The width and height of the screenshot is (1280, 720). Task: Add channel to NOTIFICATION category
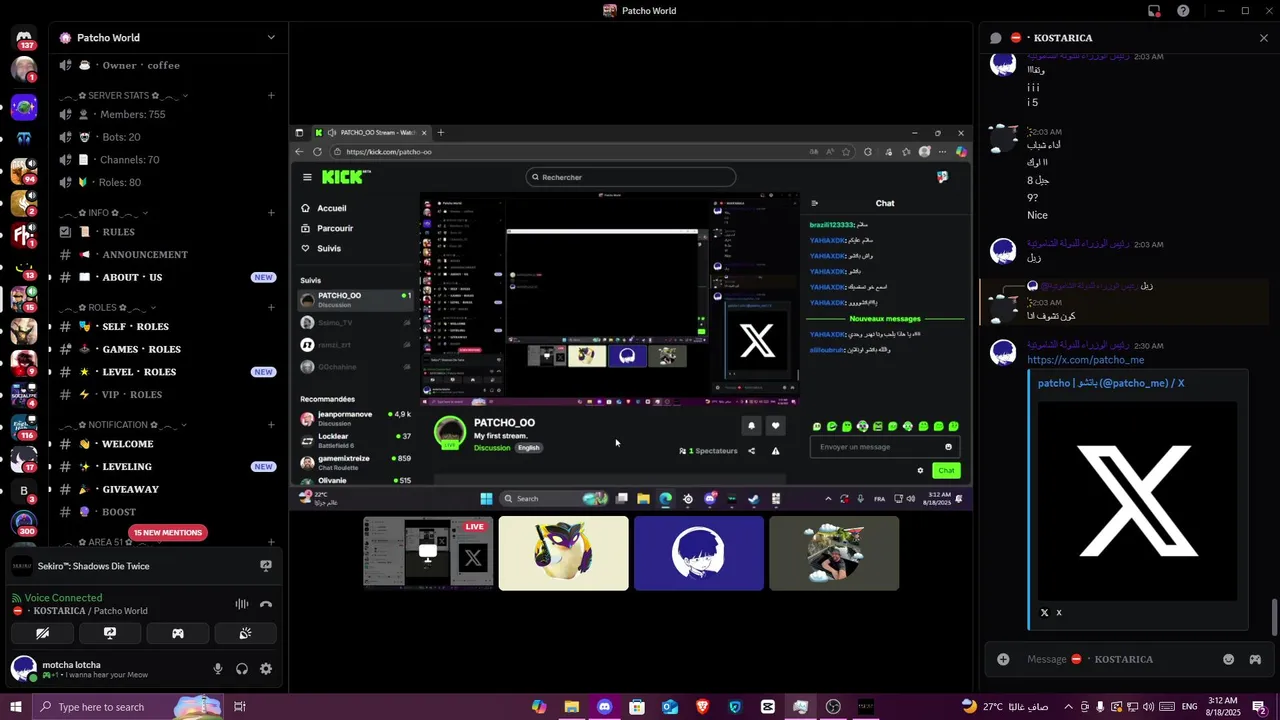click(x=271, y=425)
